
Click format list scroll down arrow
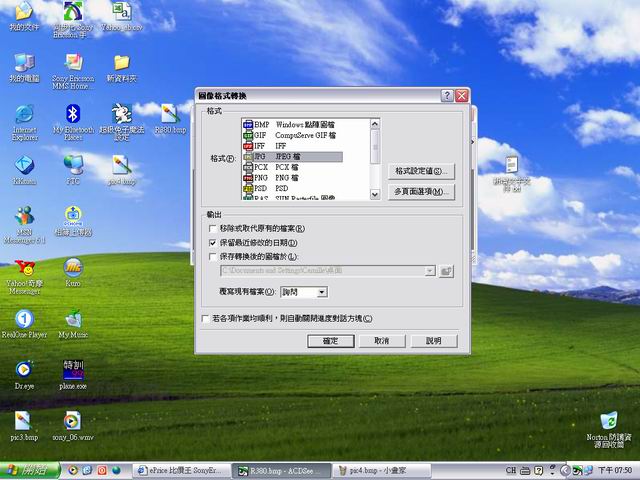point(375,194)
